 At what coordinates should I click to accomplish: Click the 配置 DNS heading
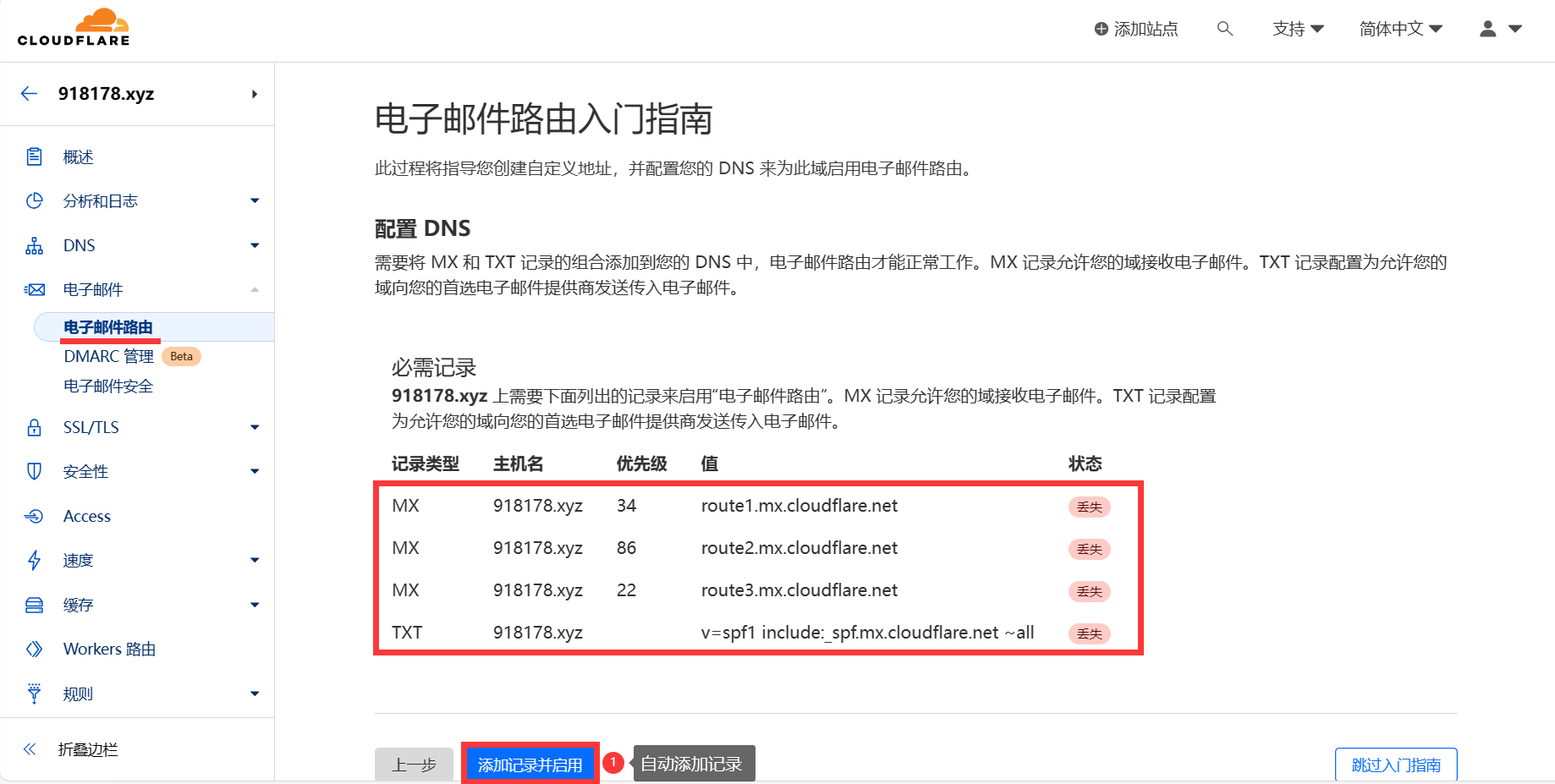tap(422, 228)
